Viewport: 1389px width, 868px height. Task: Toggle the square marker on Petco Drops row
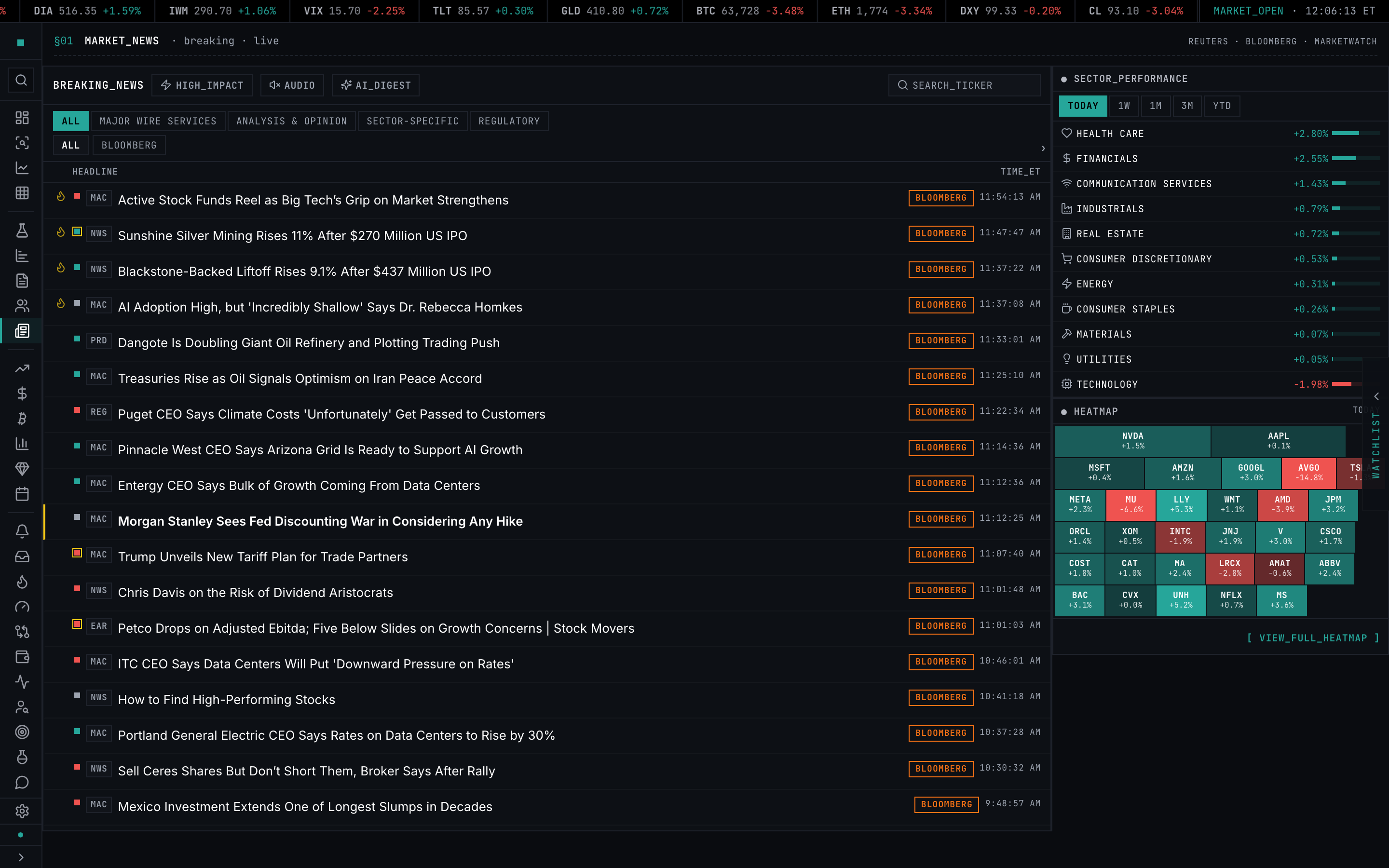point(77,624)
